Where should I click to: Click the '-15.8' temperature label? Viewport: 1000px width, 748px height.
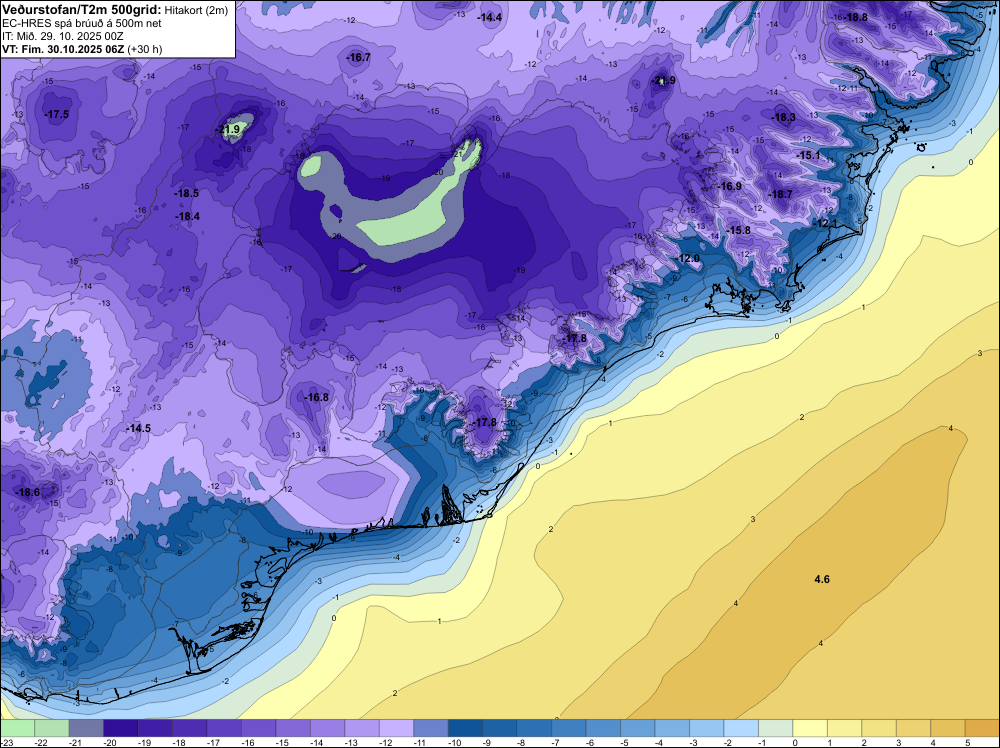(738, 230)
